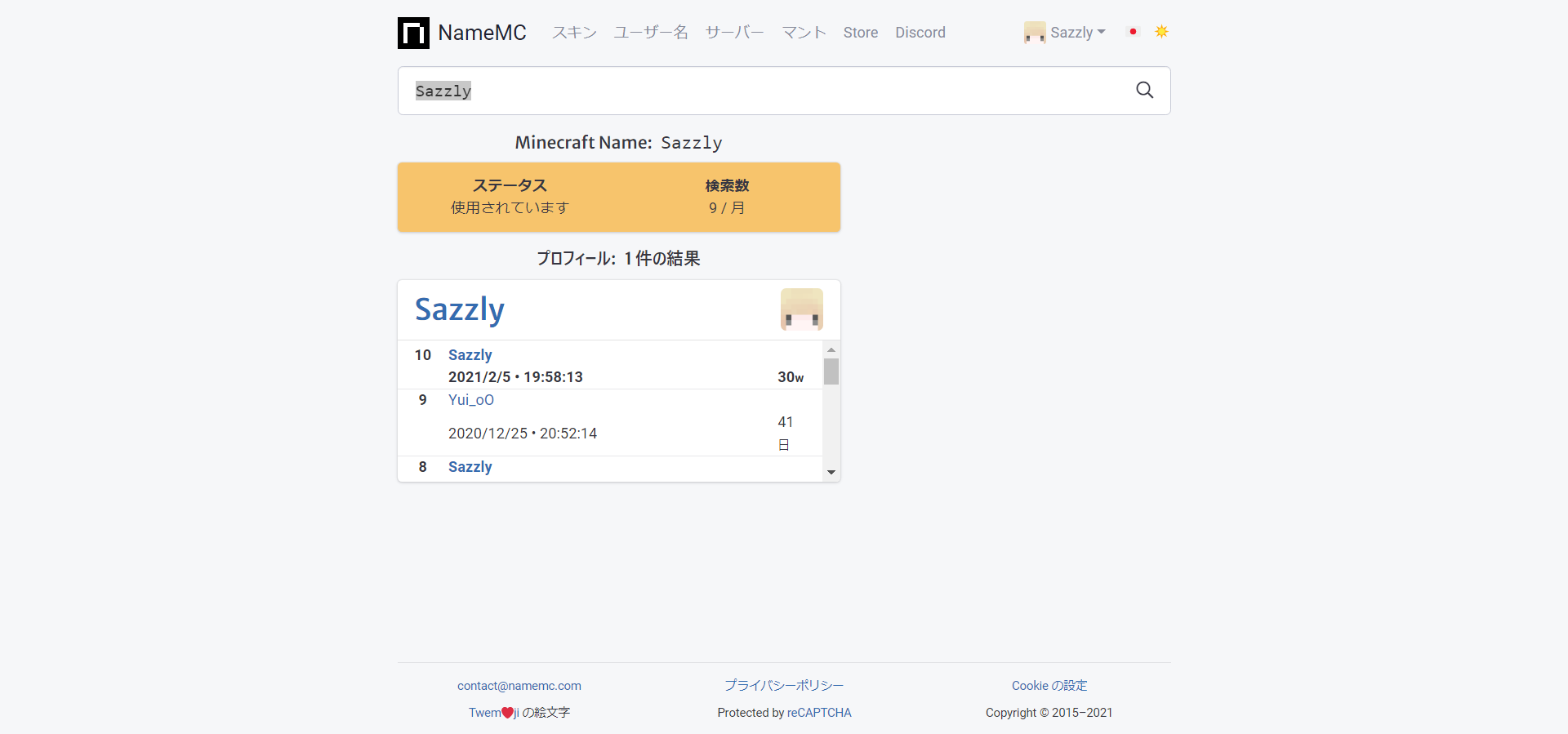Open the マント page
The width and height of the screenshot is (1568, 734).
pos(804,33)
